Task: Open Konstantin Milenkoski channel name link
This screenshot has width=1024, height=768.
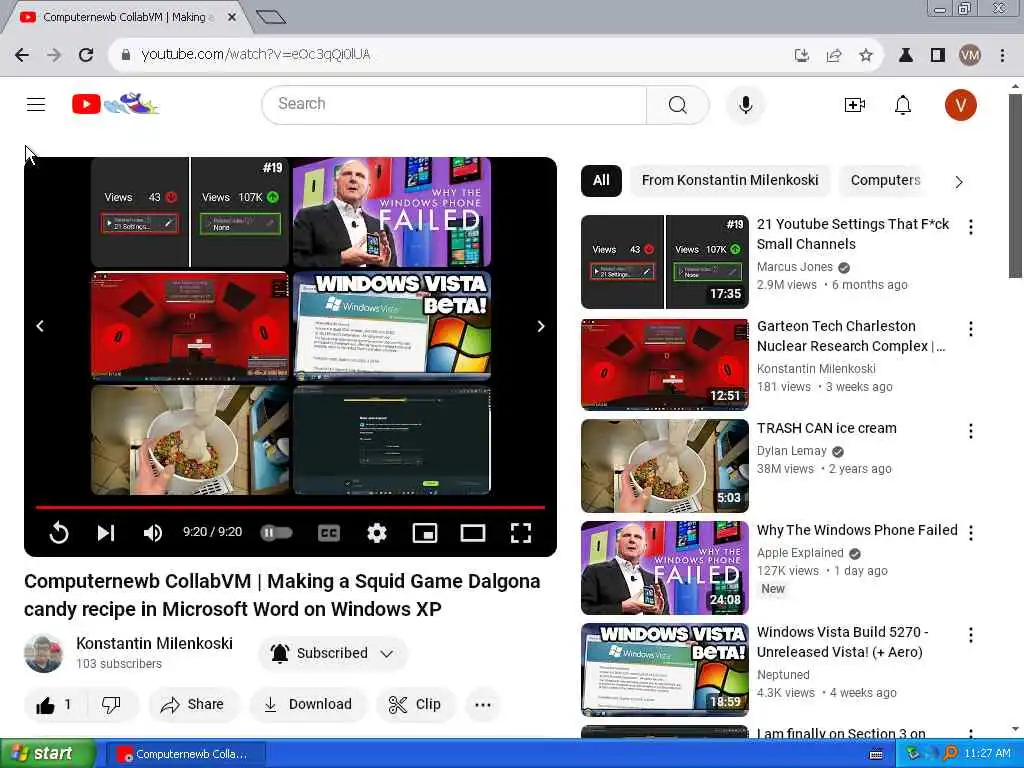Action: coord(154,643)
